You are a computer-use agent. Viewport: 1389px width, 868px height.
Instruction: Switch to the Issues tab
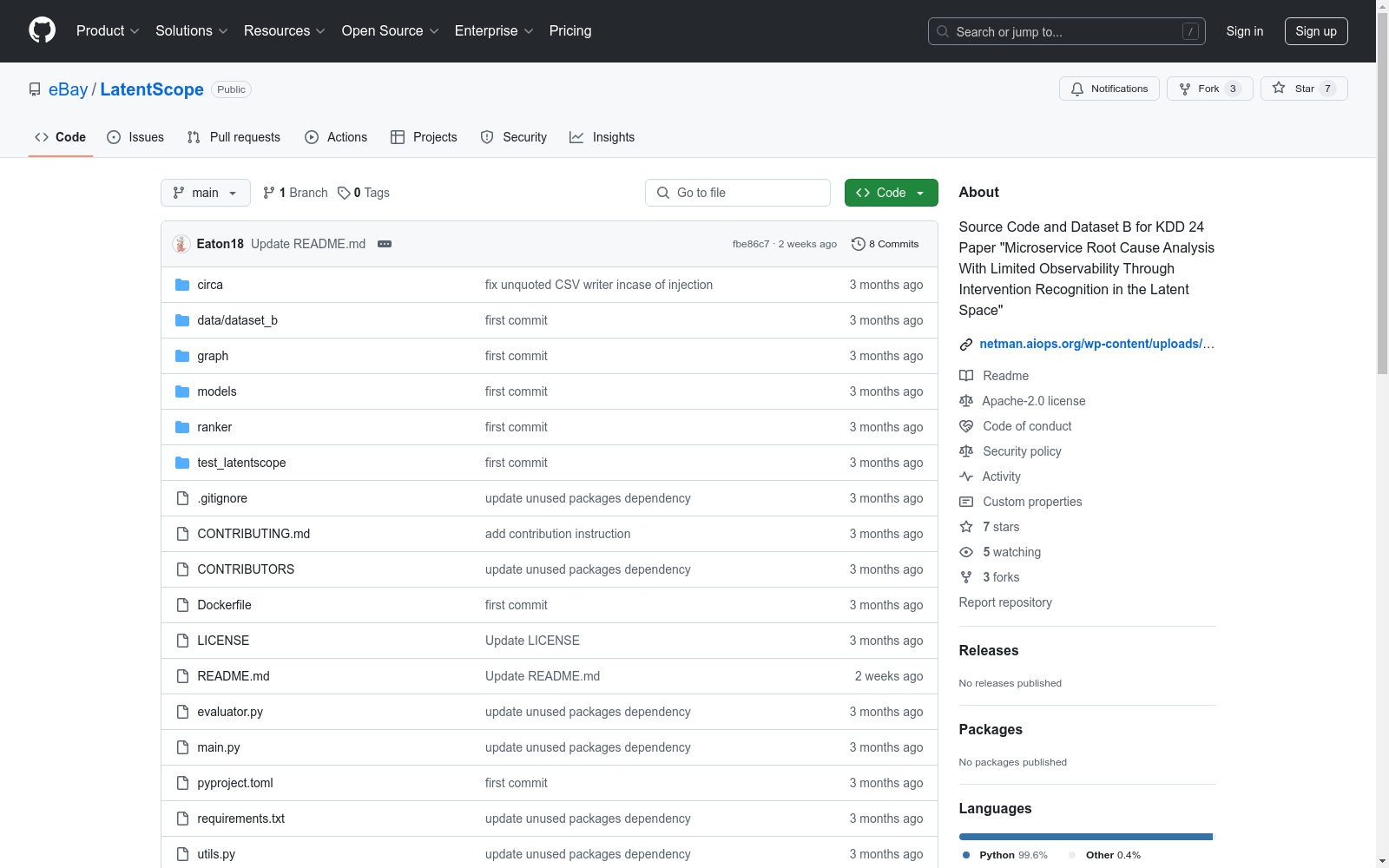tap(135, 137)
